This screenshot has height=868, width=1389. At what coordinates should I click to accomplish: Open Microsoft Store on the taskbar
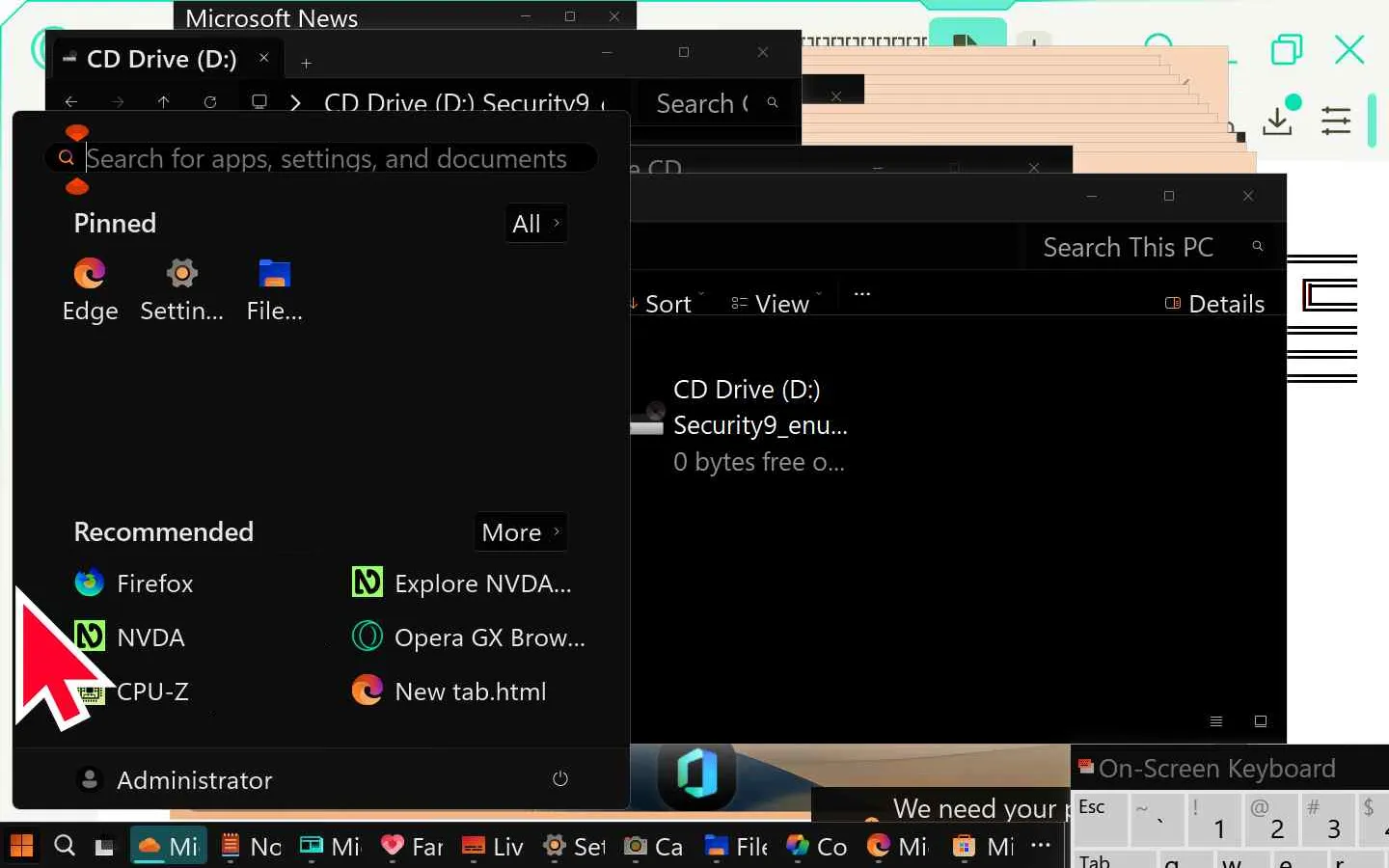983,847
